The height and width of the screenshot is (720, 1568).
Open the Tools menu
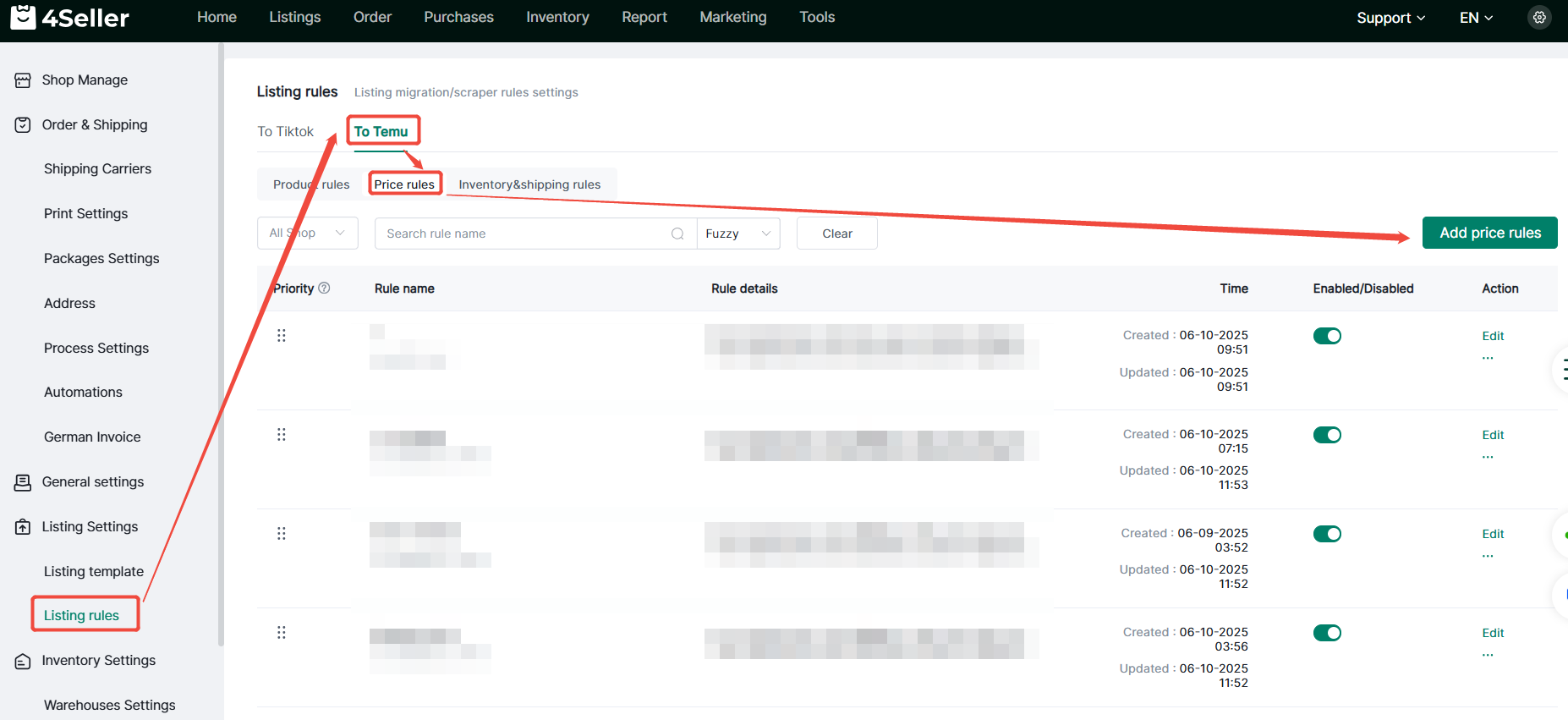pos(817,17)
